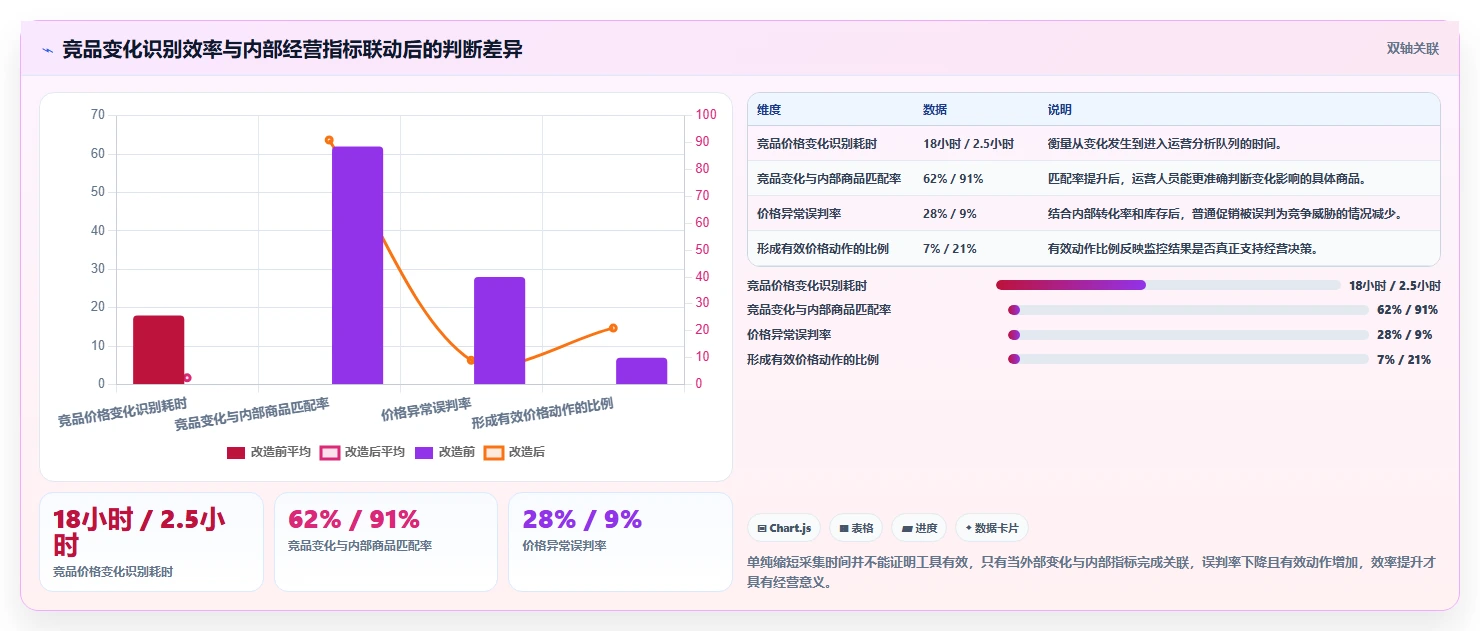Click the 竞品变化与内部商品匹配率 progress bar

click(1188, 310)
